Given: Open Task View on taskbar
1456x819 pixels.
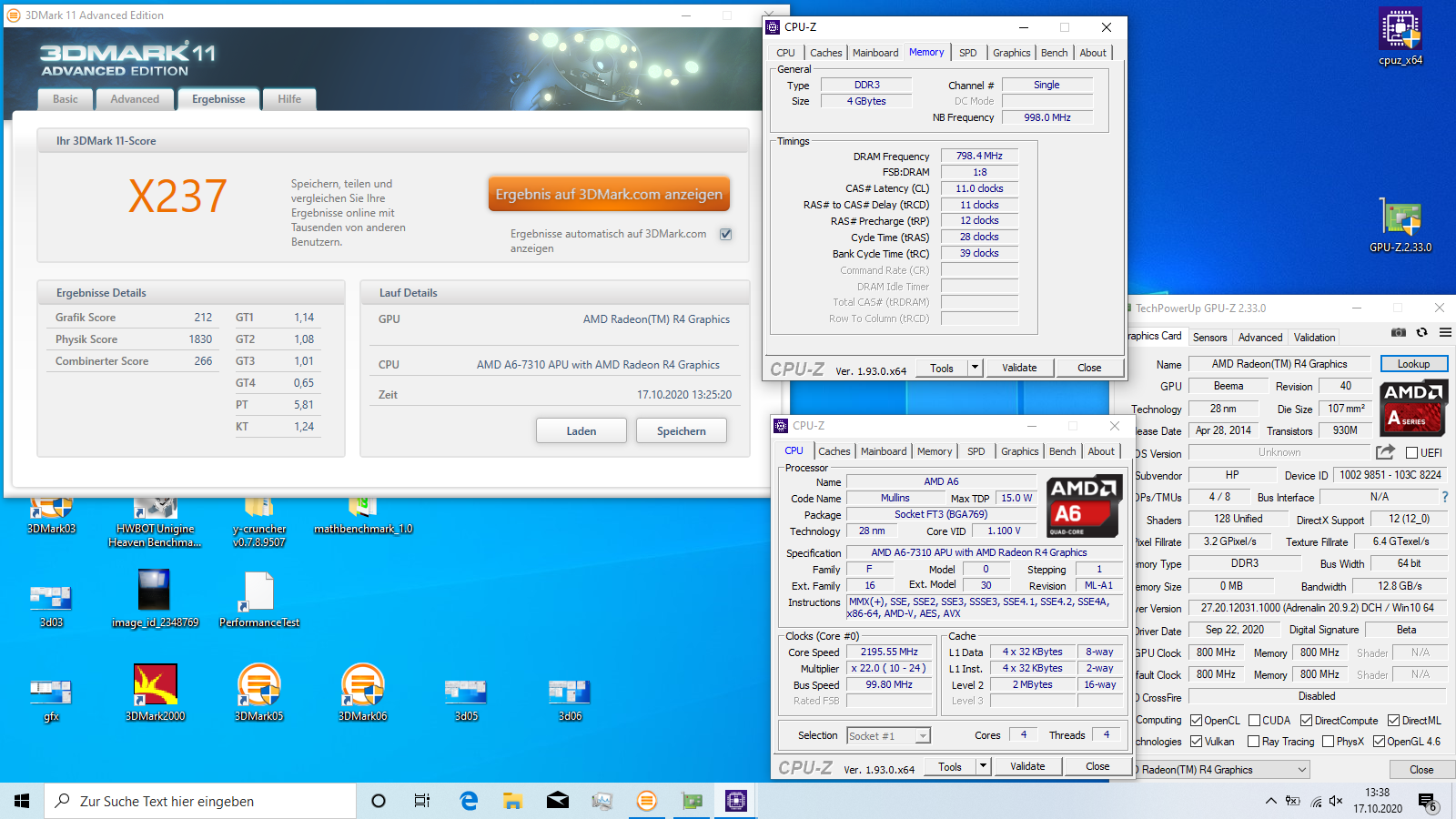Looking at the screenshot, I should (422, 801).
